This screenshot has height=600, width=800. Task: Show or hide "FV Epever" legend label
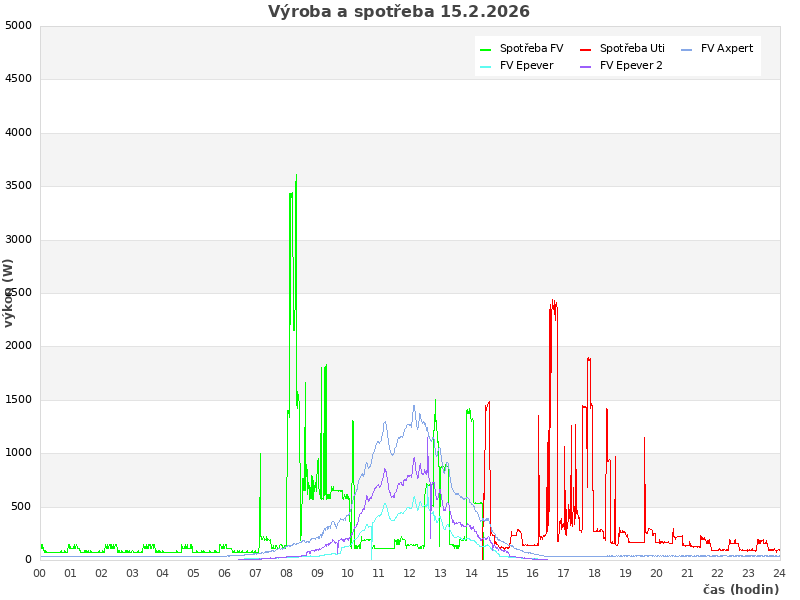(526, 65)
